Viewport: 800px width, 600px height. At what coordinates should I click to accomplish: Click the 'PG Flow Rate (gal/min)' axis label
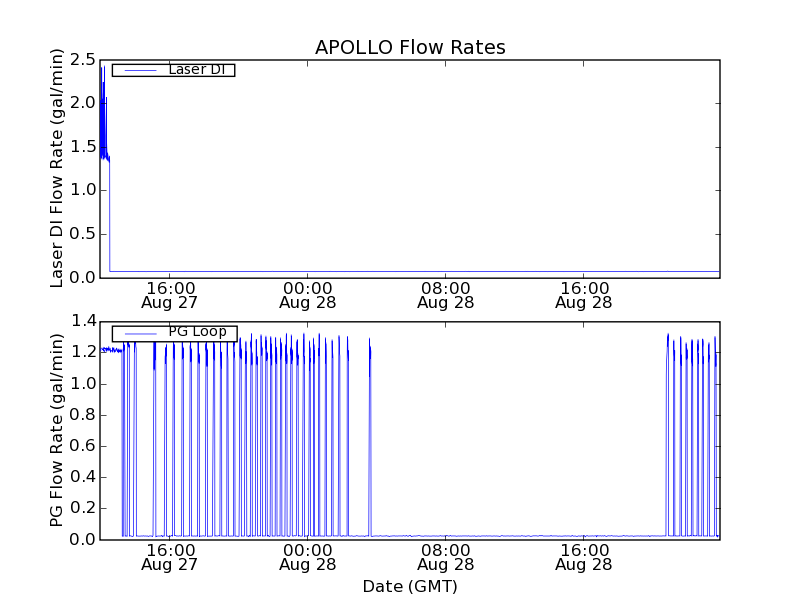pos(57,430)
